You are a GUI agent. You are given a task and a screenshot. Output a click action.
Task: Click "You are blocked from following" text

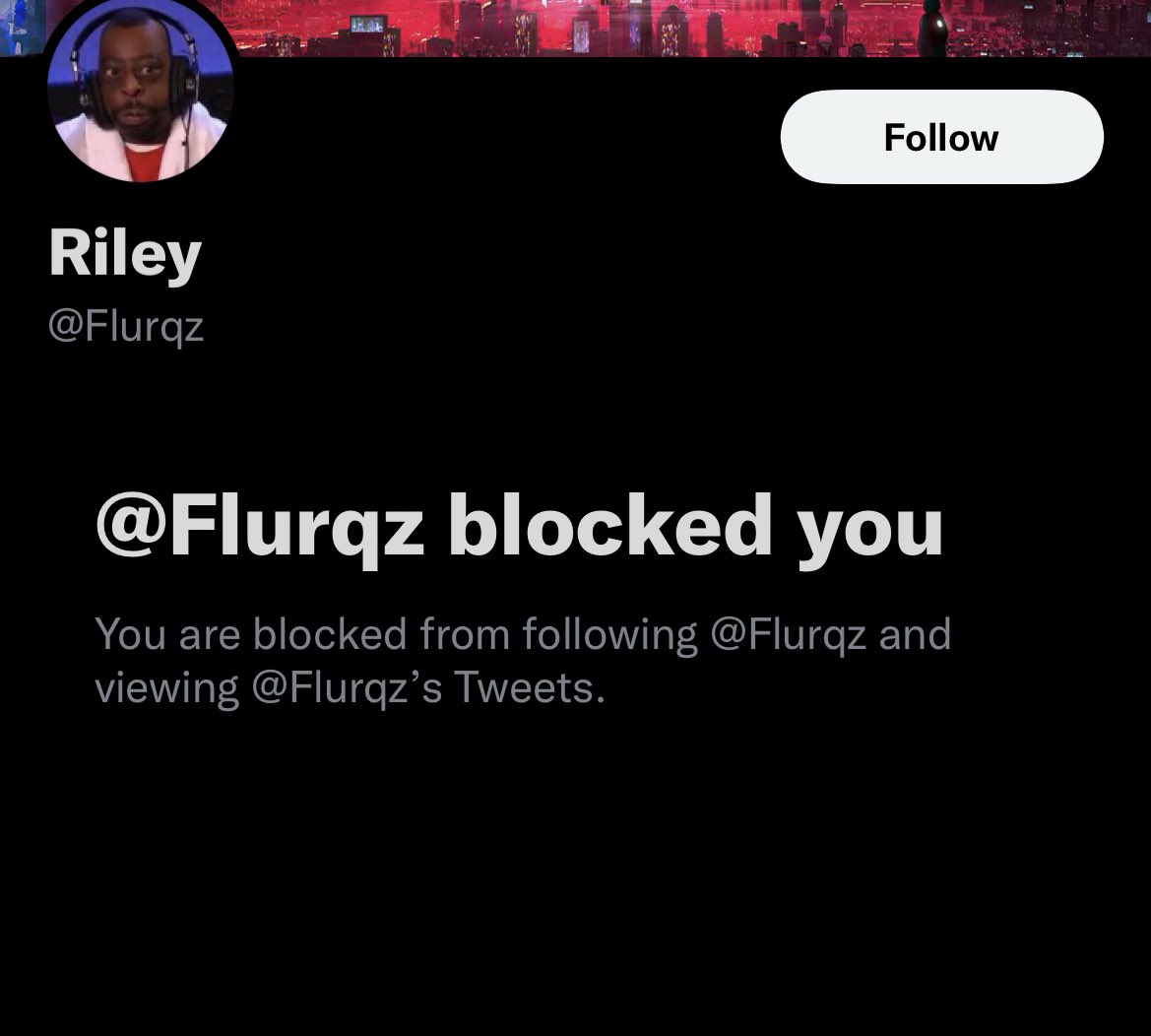coord(397,634)
